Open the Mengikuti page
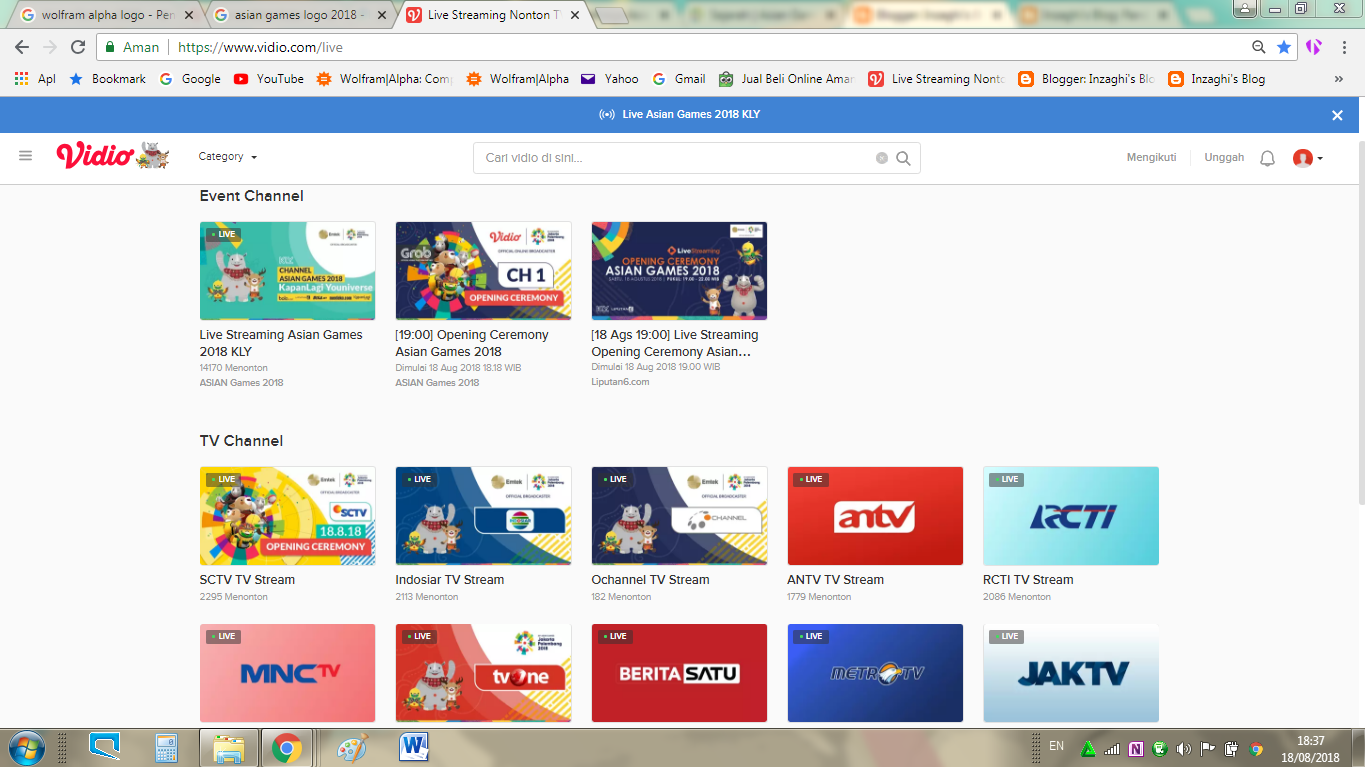 tap(1151, 157)
